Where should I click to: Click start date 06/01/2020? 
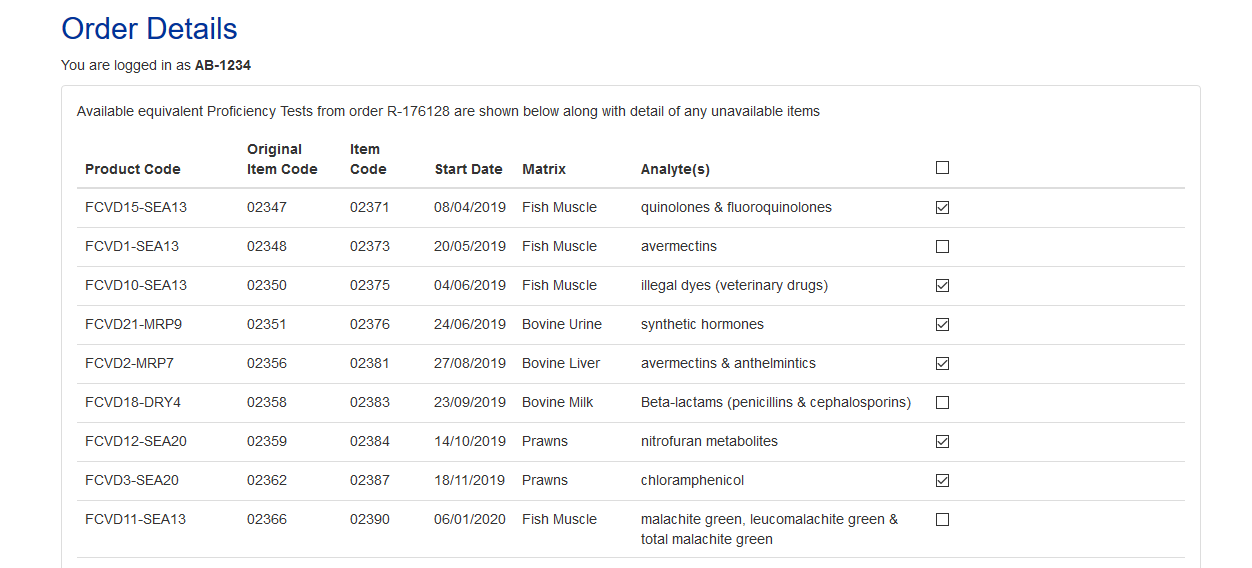470,519
